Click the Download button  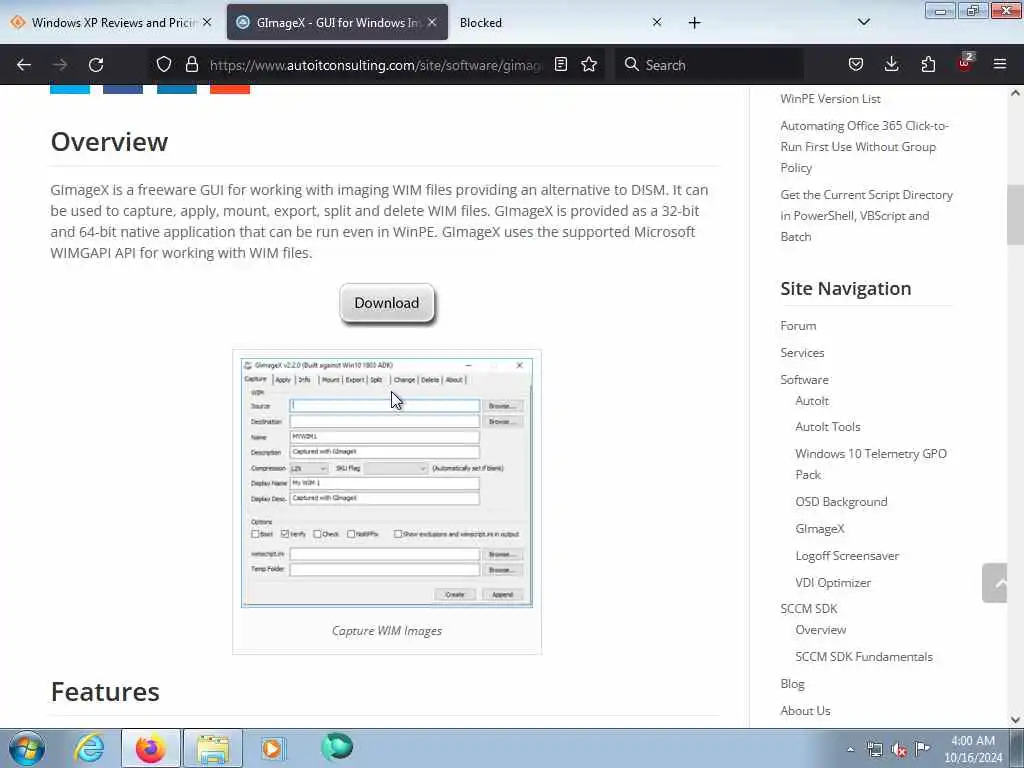[387, 303]
